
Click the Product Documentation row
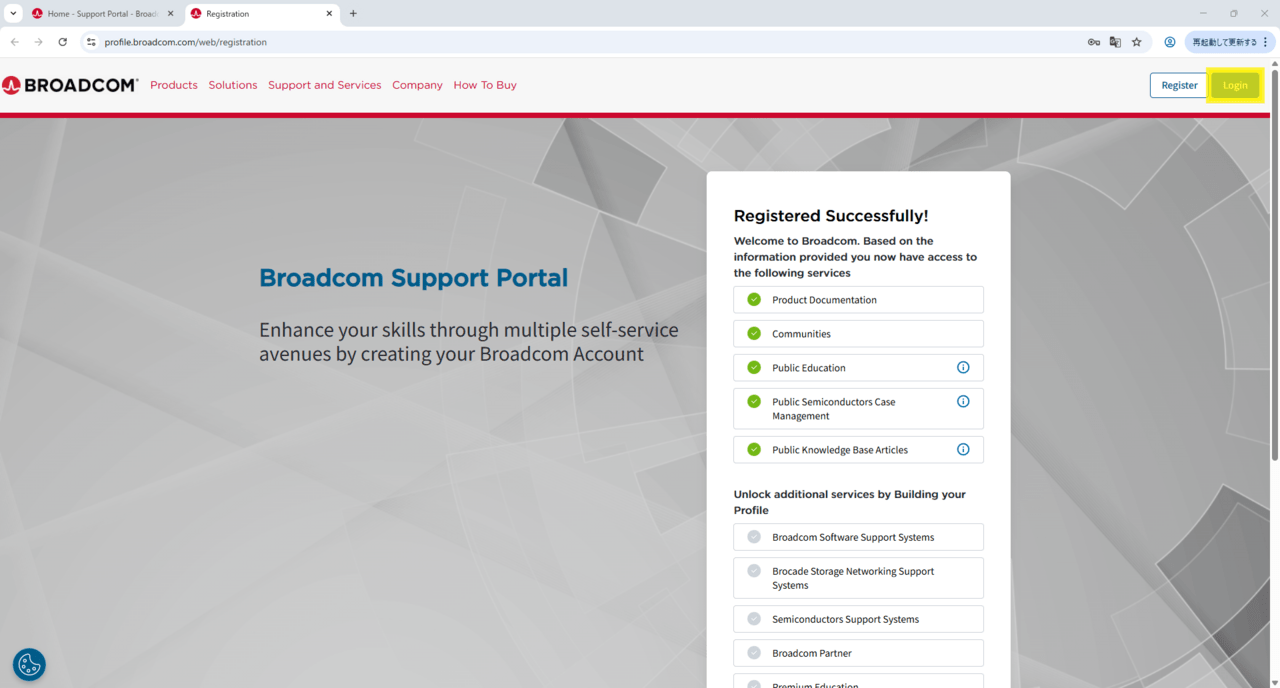tap(858, 300)
